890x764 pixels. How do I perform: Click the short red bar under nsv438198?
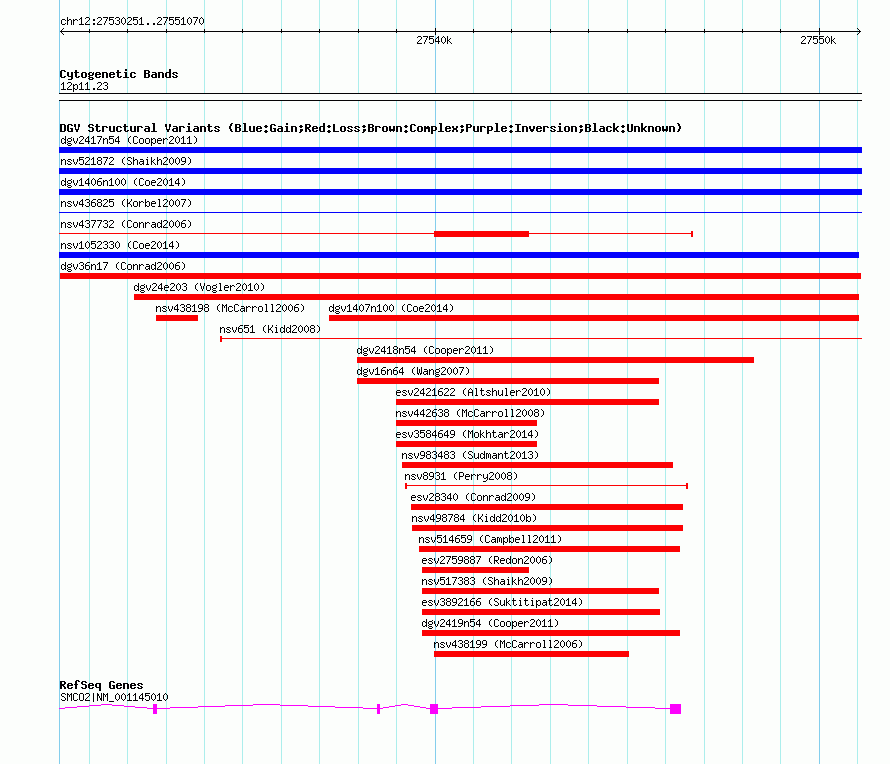[177, 318]
